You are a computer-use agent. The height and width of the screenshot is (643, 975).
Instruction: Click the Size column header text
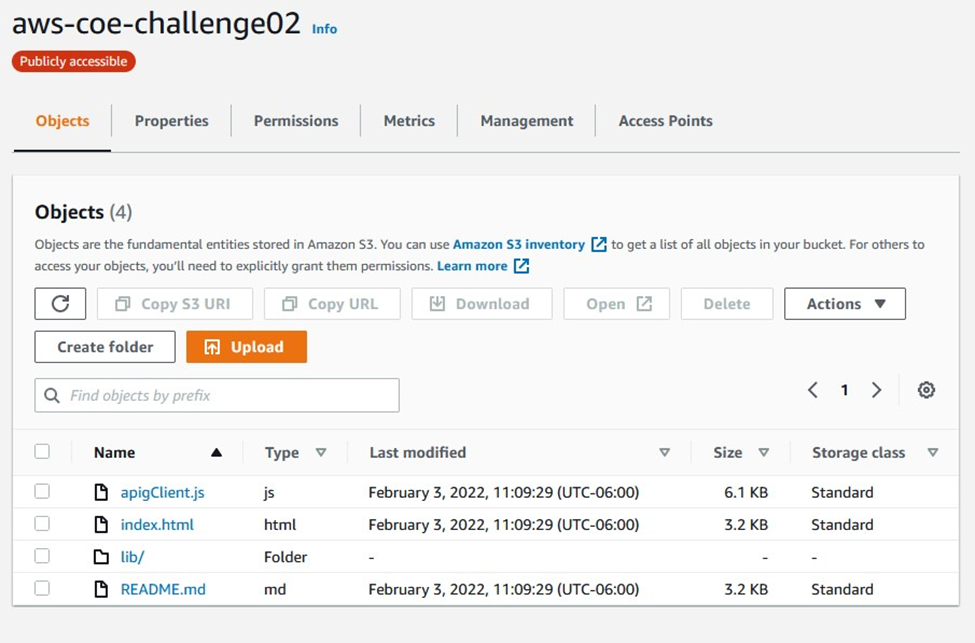pyautogui.click(x=728, y=452)
